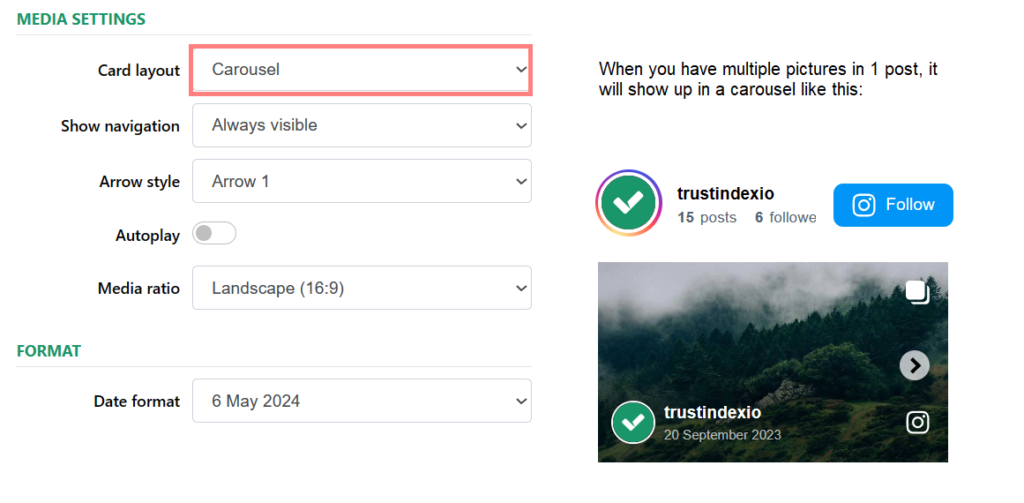
Task: Open the Date format dropdown
Action: click(361, 401)
